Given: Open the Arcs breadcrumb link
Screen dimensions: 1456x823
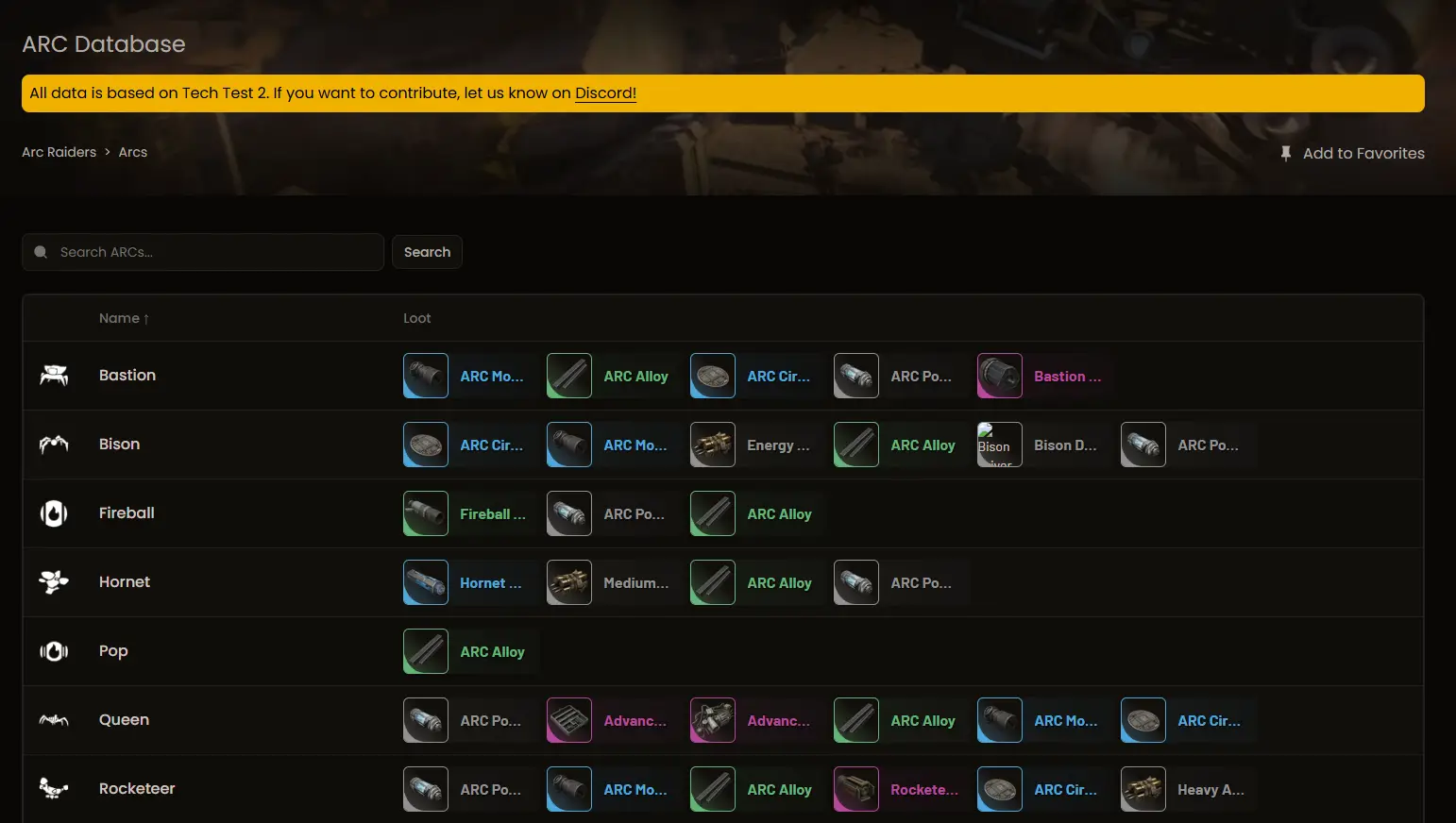Looking at the screenshot, I should click(132, 152).
